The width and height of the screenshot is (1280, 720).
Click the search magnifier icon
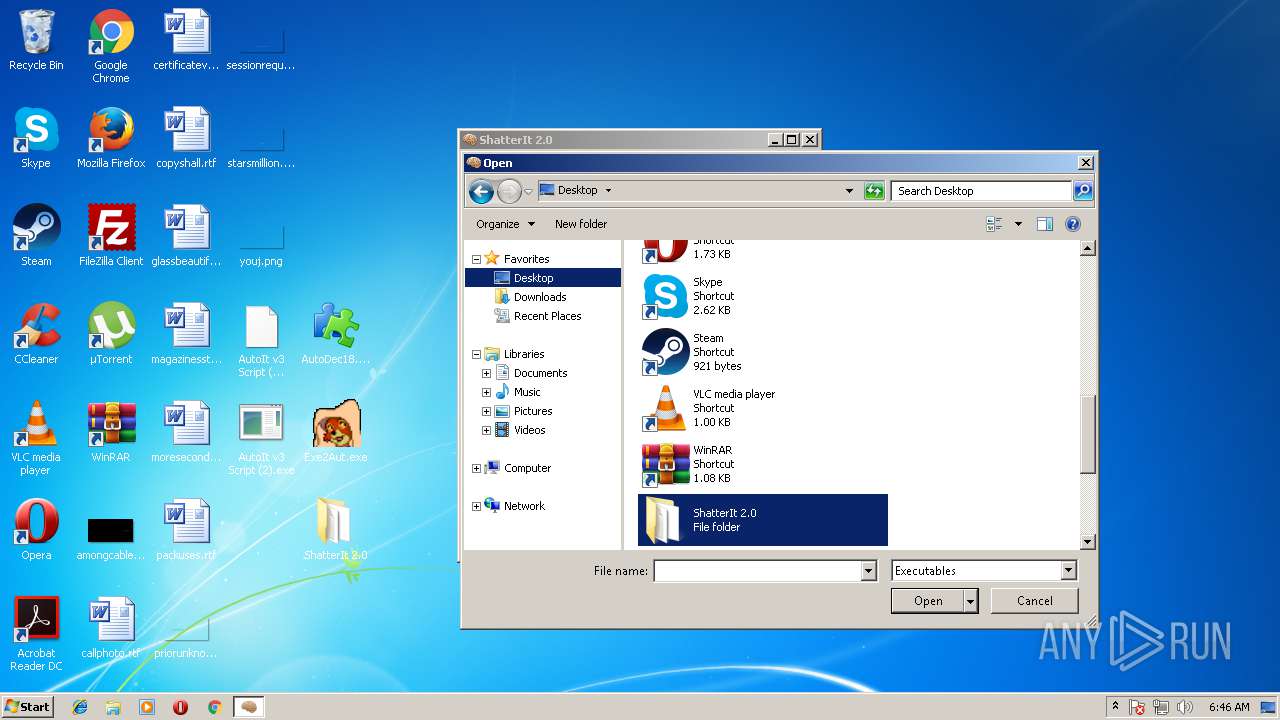(1083, 191)
